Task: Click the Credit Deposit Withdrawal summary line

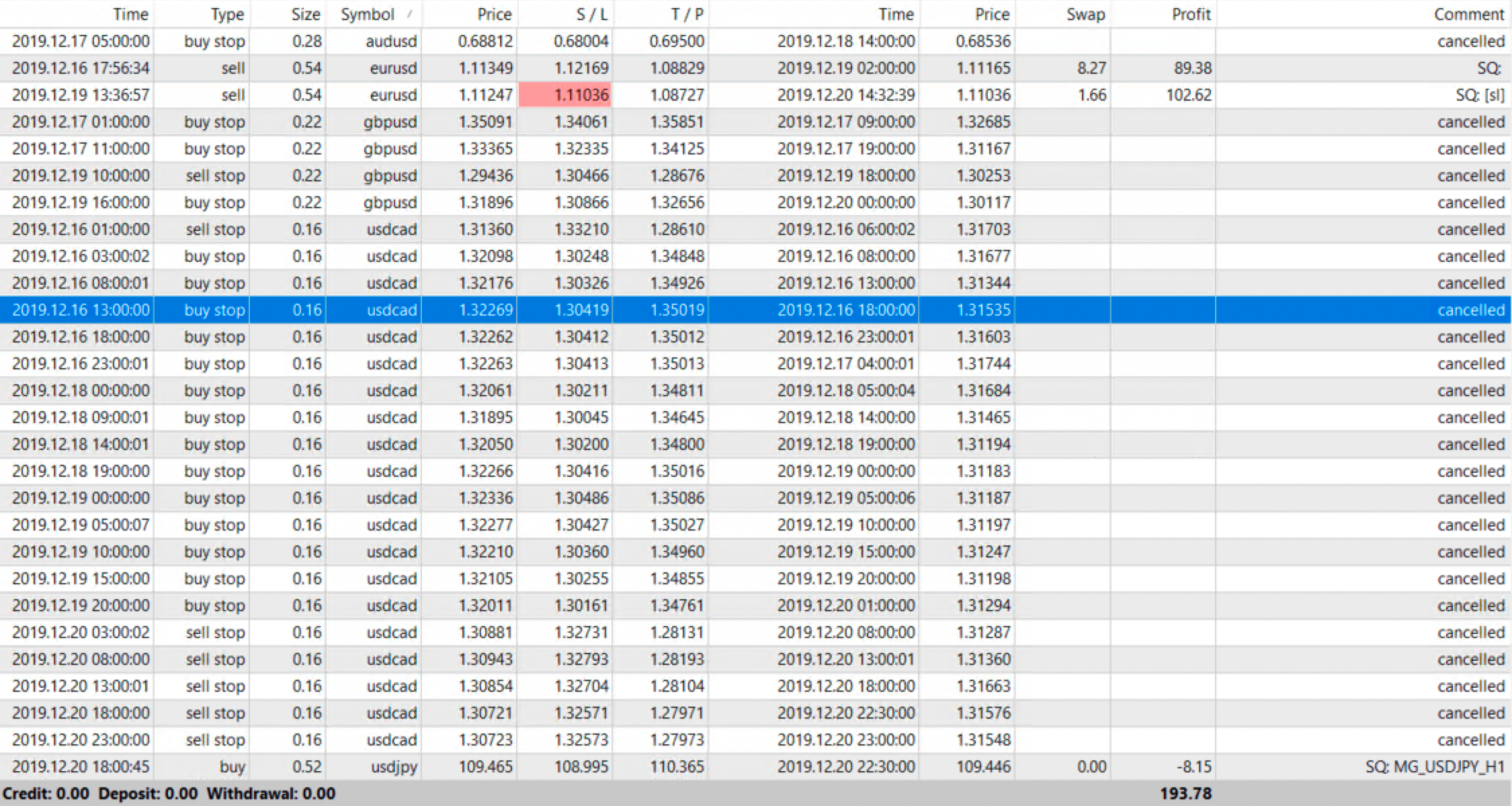Action: (x=169, y=793)
